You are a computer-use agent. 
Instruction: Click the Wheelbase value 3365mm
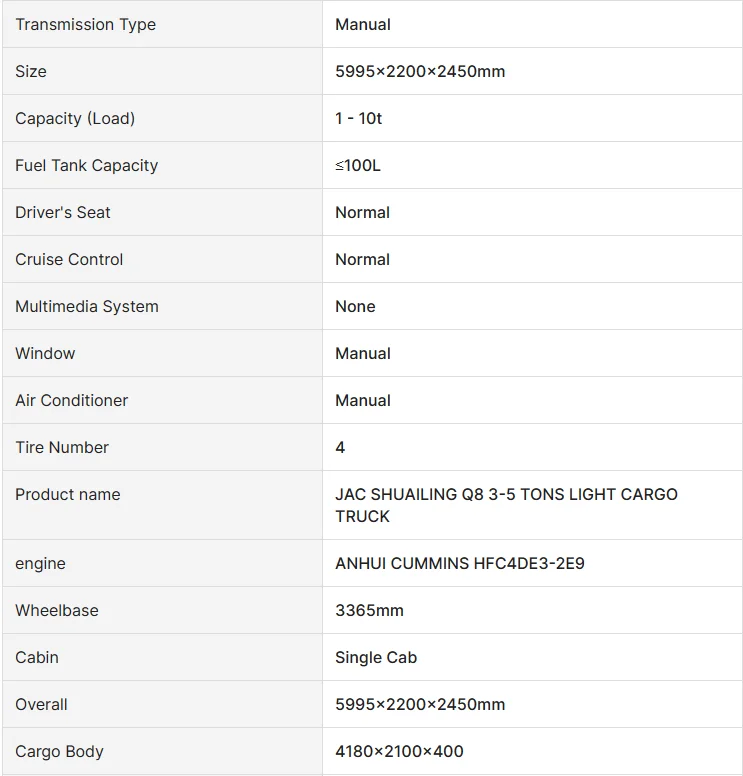click(x=369, y=610)
